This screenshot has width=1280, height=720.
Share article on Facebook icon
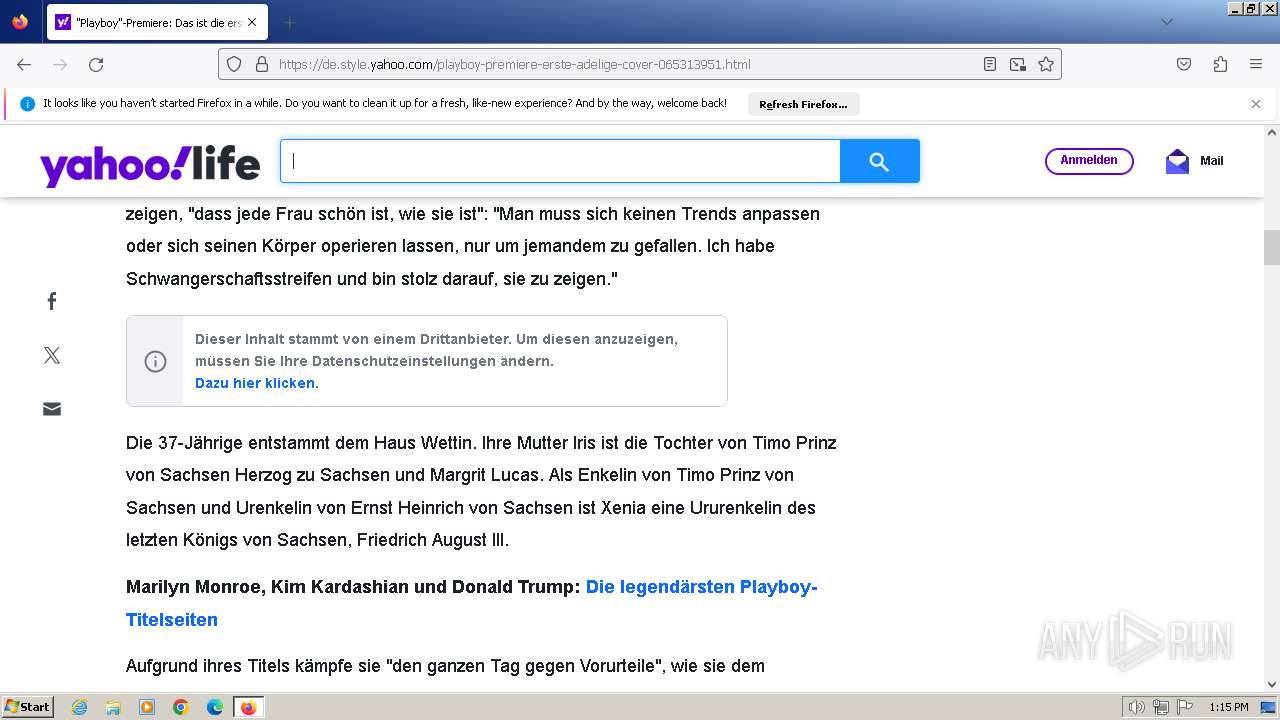[52, 301]
